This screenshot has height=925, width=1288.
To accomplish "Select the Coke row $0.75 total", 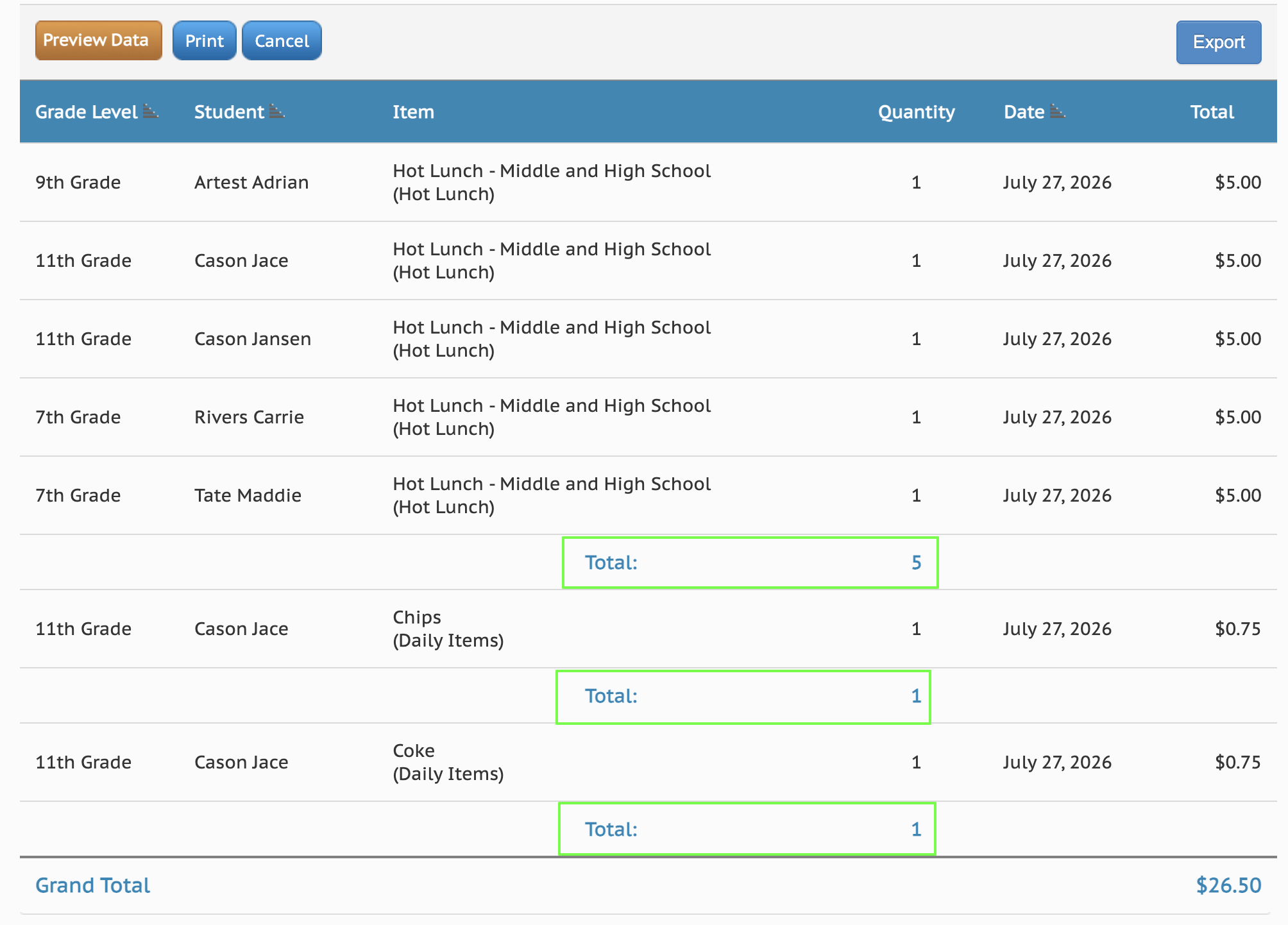I will (1237, 762).
